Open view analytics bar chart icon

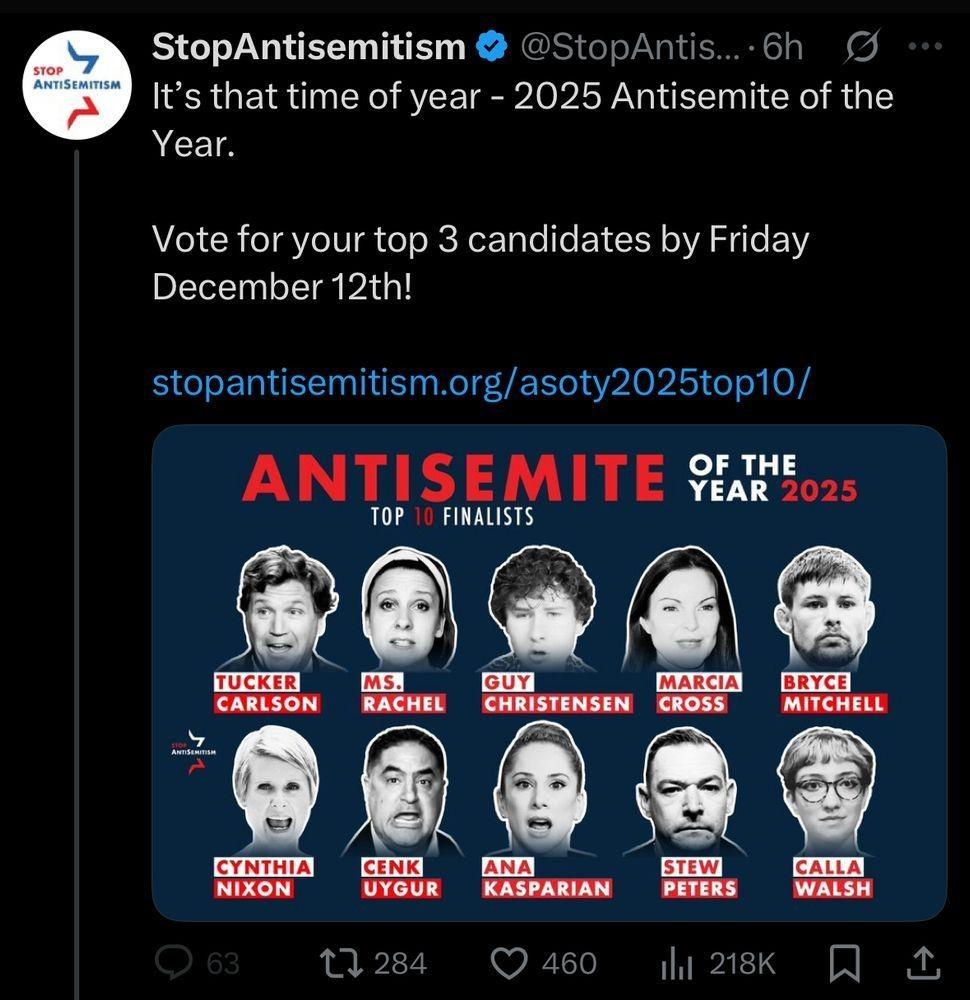(676, 963)
